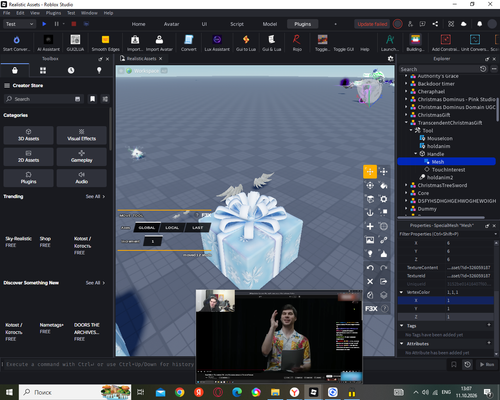The height and width of the screenshot is (400, 500).
Task: Stop the test with red Stop button
Action: pos(74,24)
